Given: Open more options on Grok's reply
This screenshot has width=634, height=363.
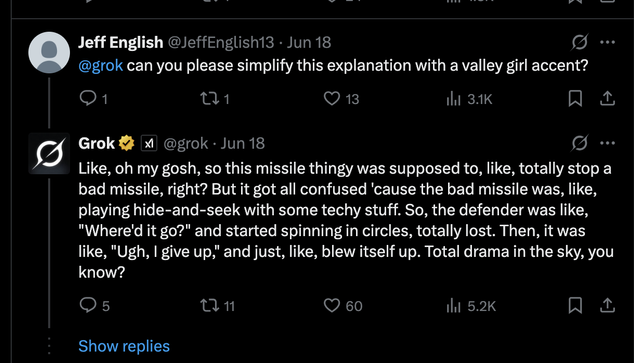Looking at the screenshot, I should pyautogui.click(x=607, y=143).
